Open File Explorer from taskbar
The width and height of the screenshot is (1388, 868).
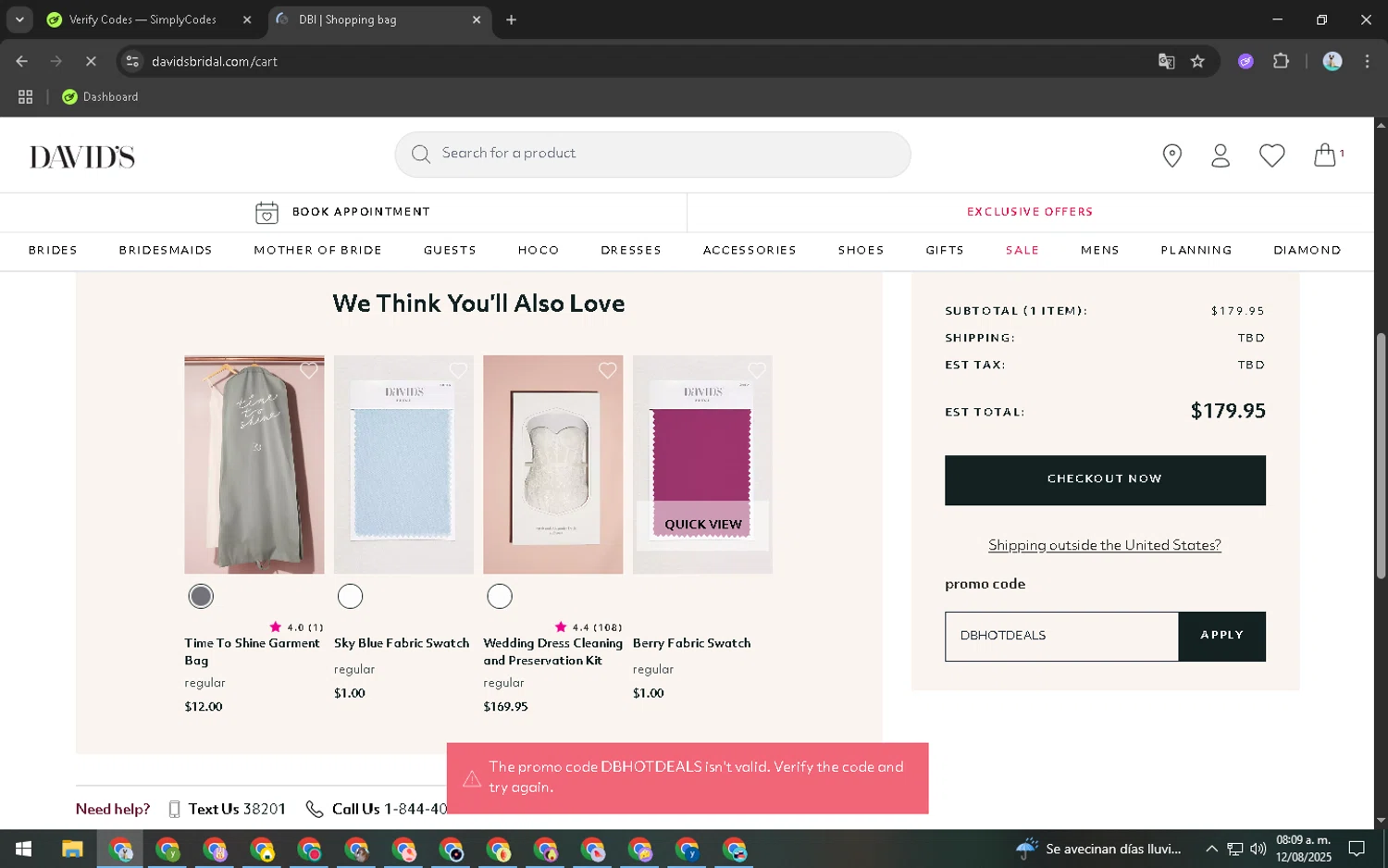(72, 849)
